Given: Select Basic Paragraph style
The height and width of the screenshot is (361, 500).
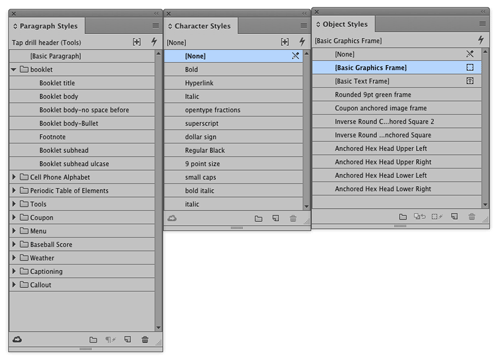Looking at the screenshot, I should point(82,56).
